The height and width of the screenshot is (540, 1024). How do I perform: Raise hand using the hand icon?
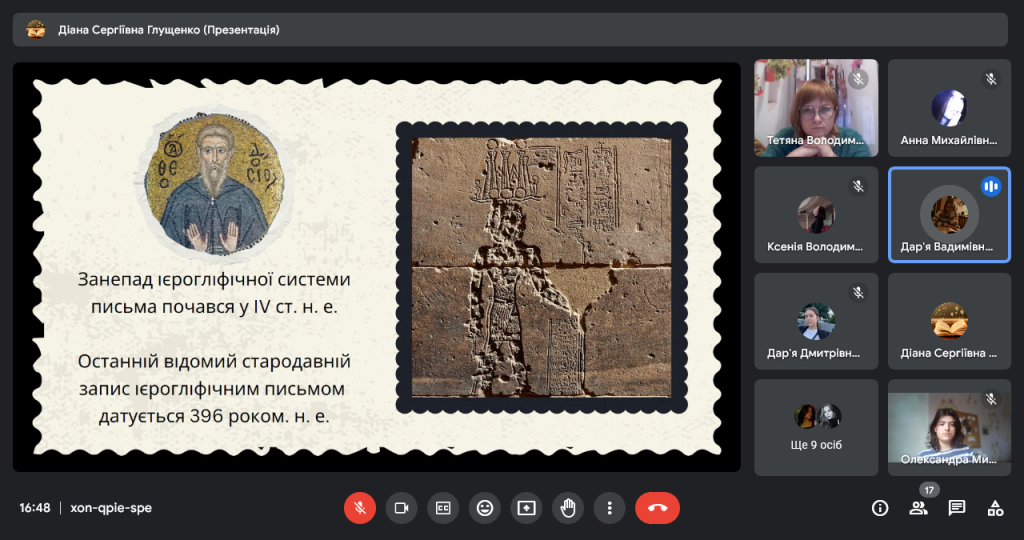tap(568, 508)
